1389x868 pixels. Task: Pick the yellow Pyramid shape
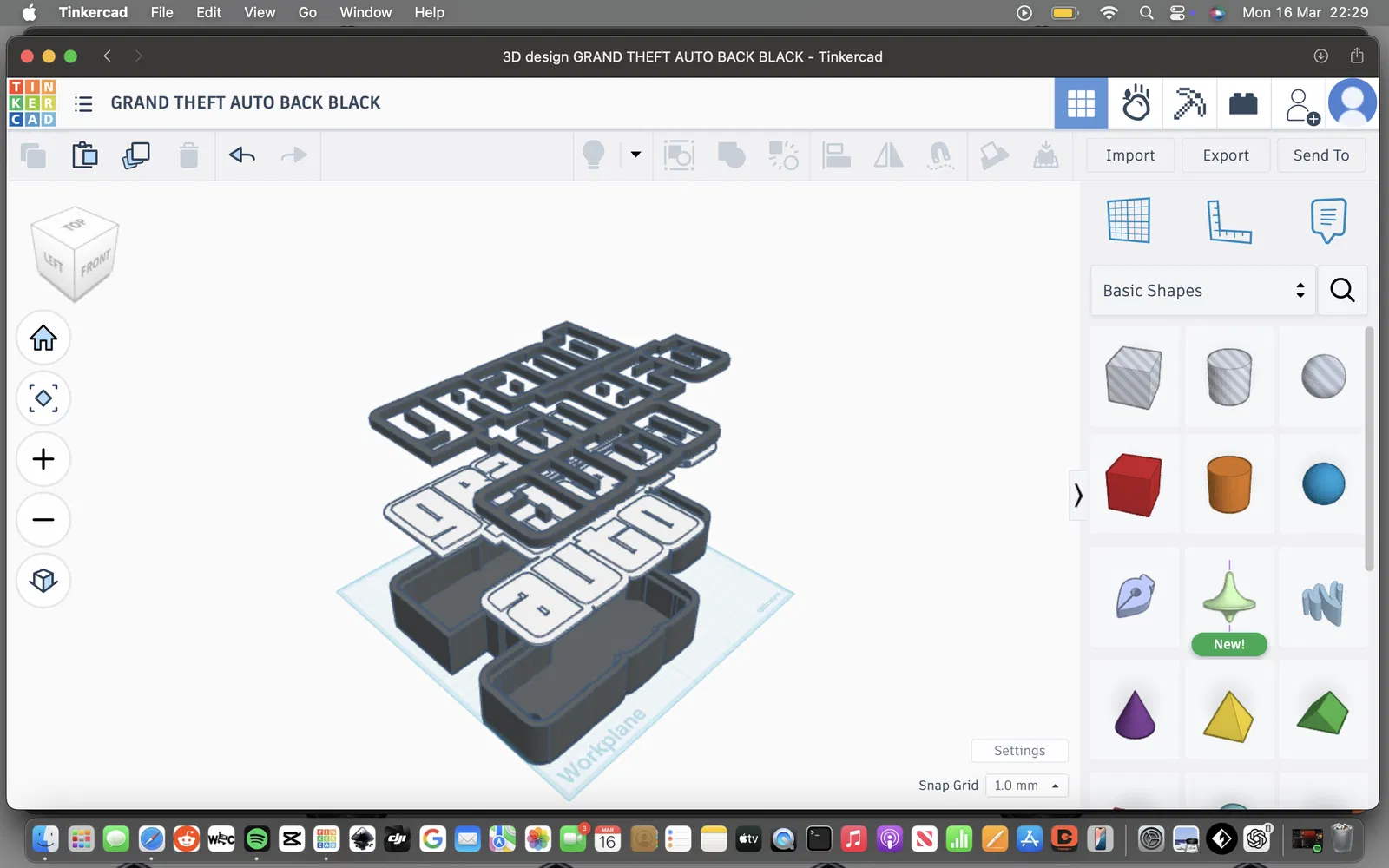click(x=1229, y=715)
